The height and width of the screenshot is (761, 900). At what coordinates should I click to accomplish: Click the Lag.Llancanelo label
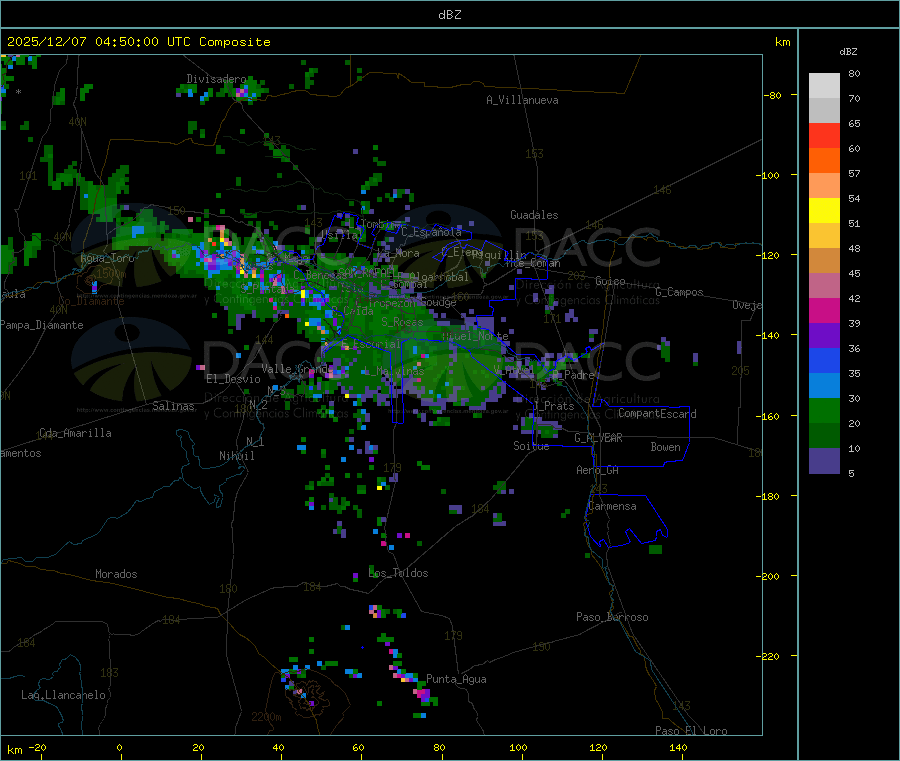(x=63, y=695)
